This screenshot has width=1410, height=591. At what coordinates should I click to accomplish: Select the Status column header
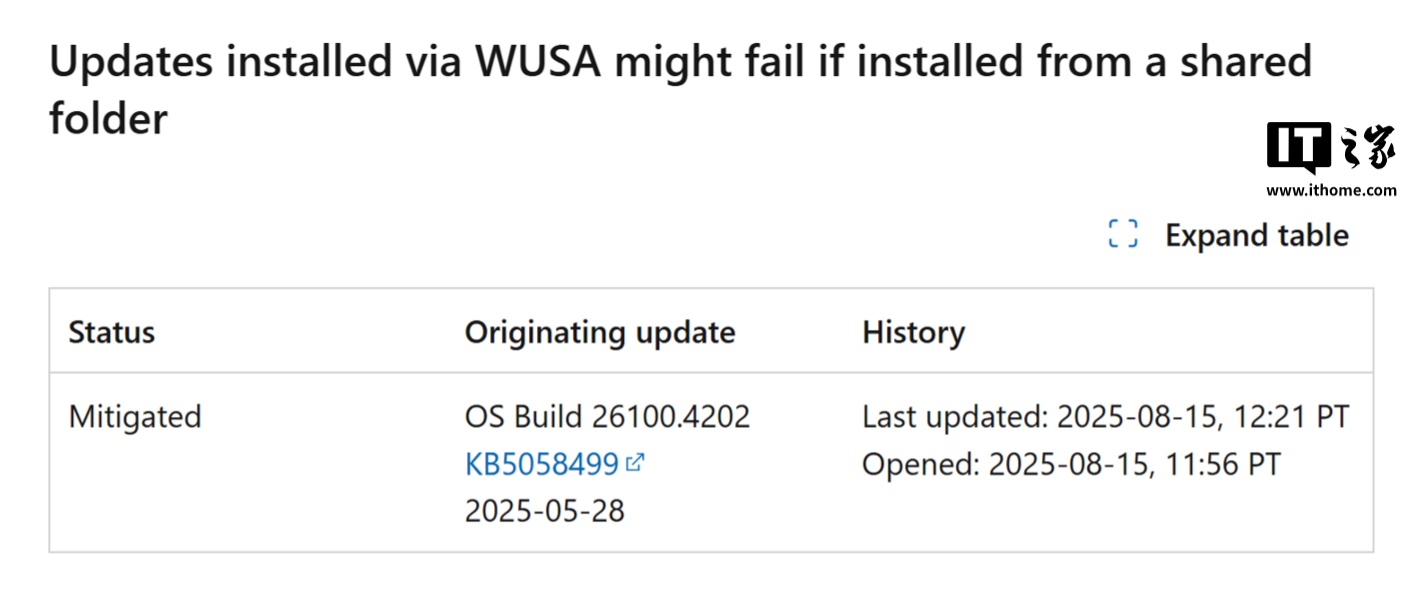112,332
